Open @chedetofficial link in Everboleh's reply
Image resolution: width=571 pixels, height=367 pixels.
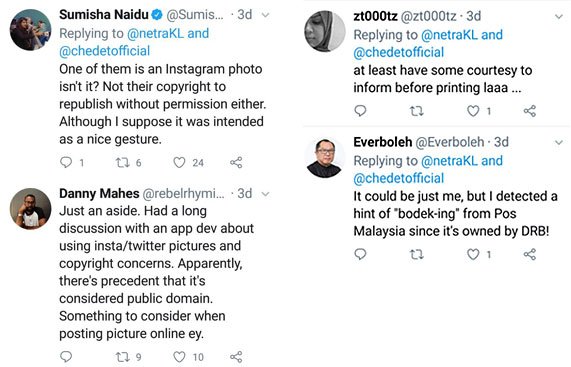click(x=399, y=178)
